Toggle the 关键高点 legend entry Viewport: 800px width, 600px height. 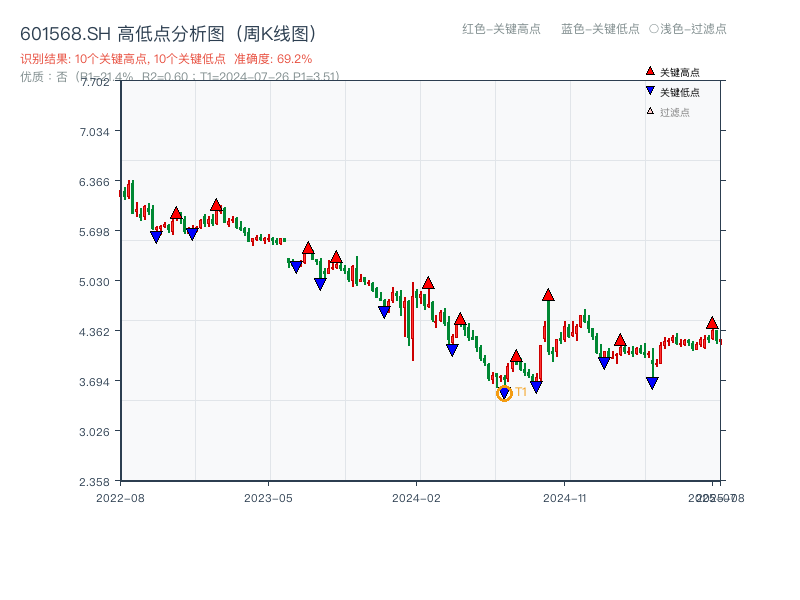point(679,72)
